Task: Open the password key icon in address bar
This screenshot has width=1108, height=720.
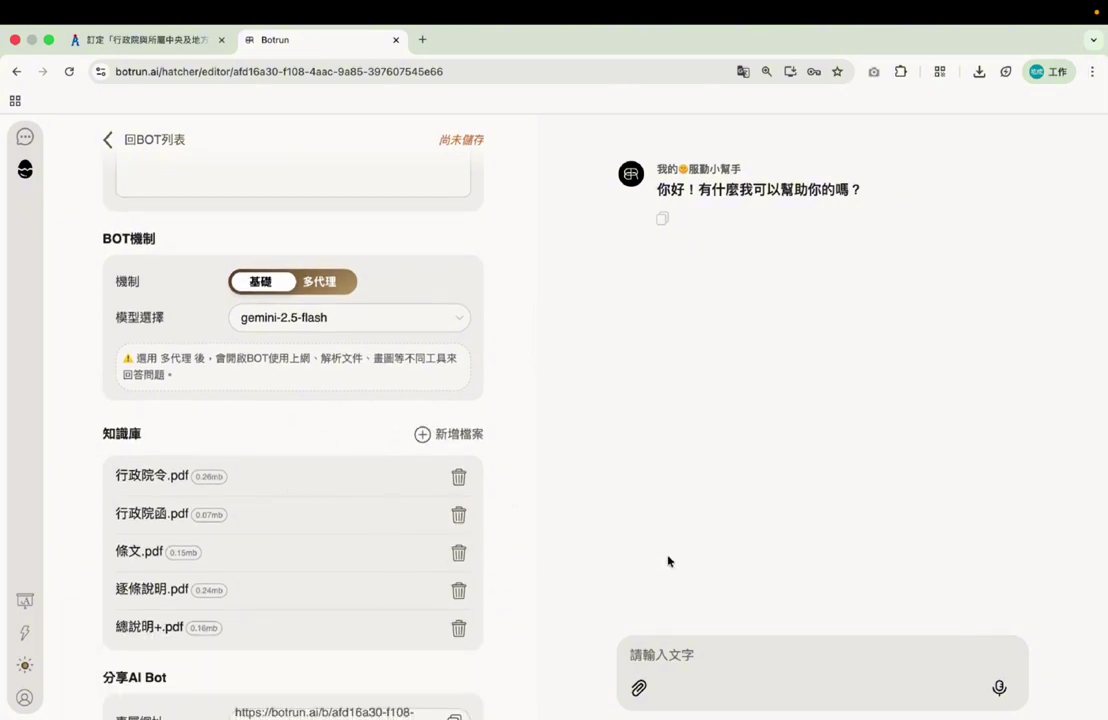Action: (814, 71)
